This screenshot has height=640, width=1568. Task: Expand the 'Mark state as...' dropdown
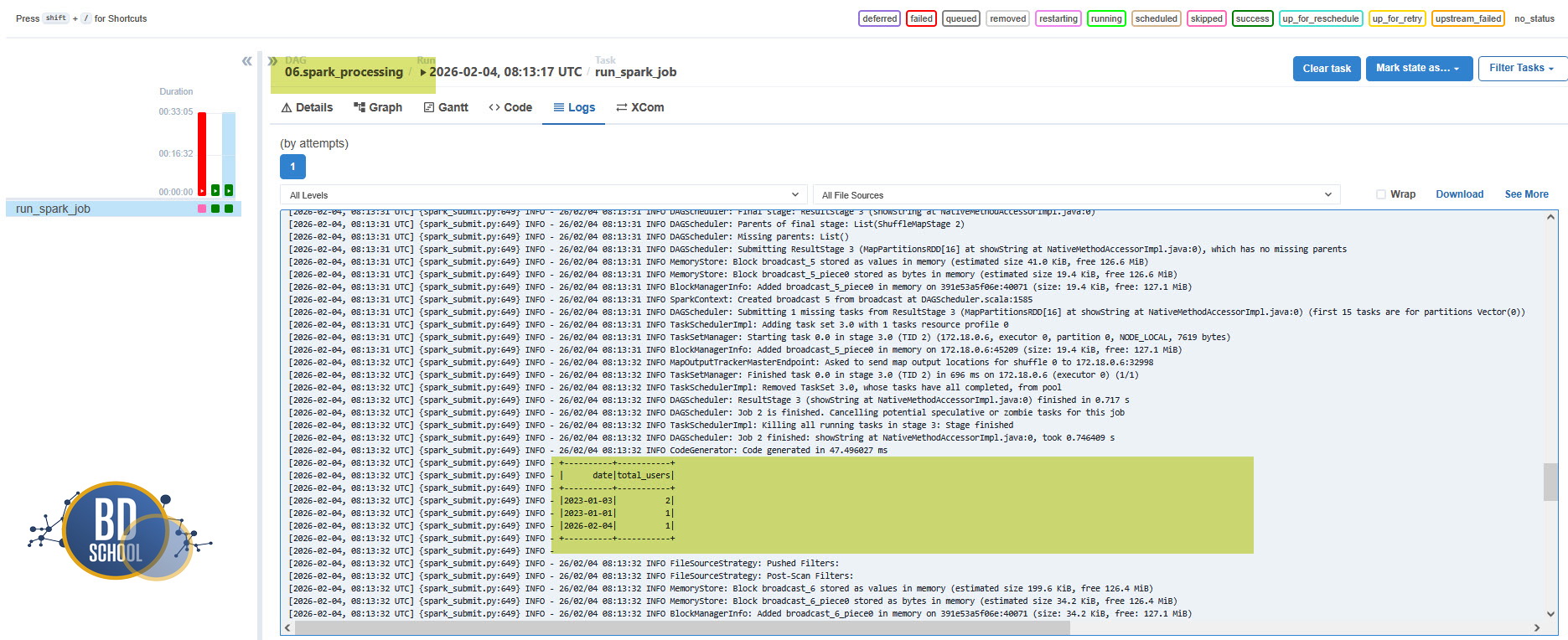[x=1418, y=69]
